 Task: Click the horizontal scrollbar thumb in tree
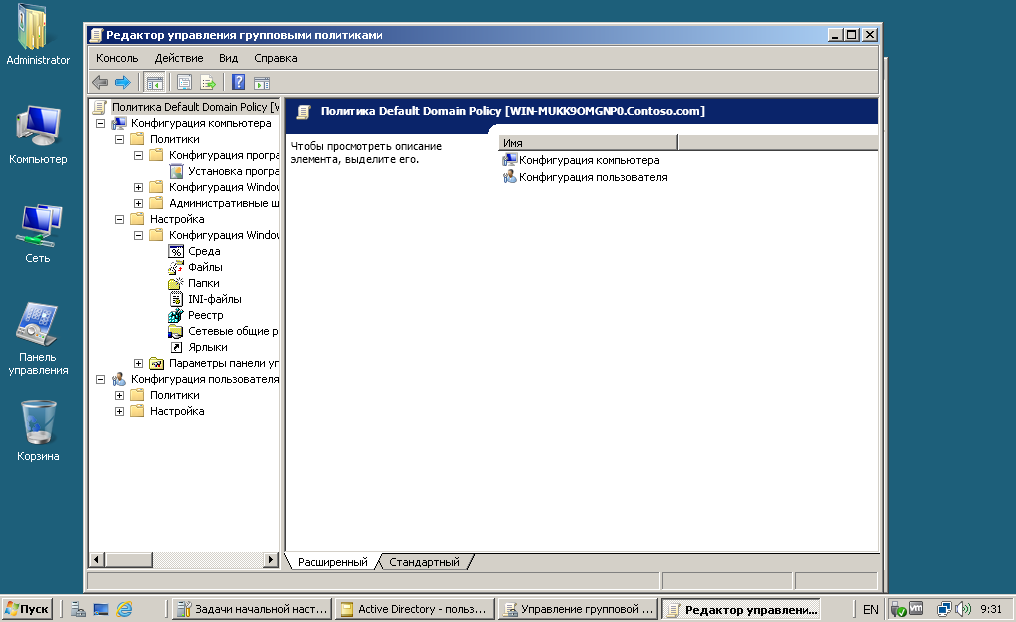tap(128, 559)
